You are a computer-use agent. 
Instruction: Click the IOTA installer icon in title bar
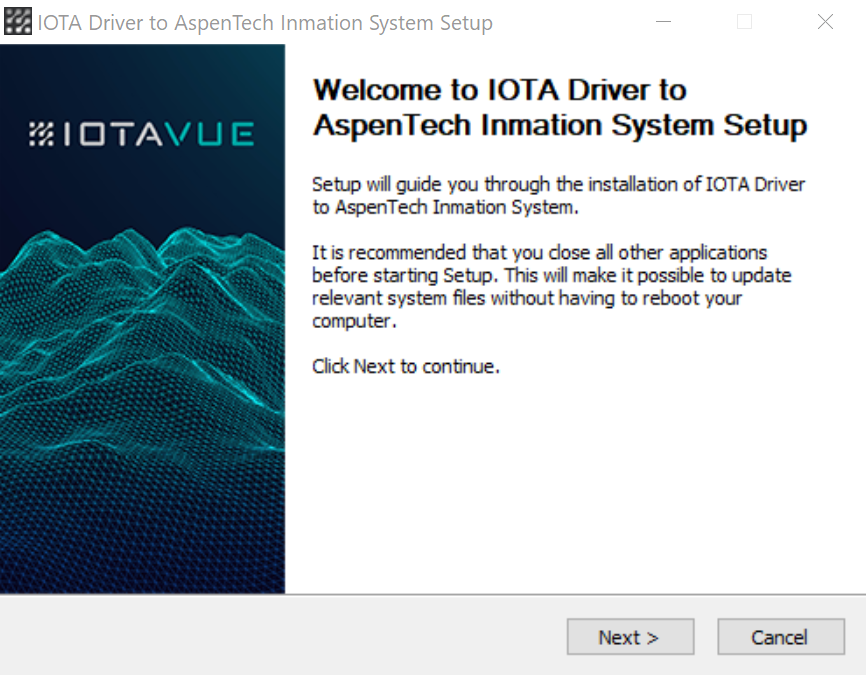pyautogui.click(x=18, y=22)
